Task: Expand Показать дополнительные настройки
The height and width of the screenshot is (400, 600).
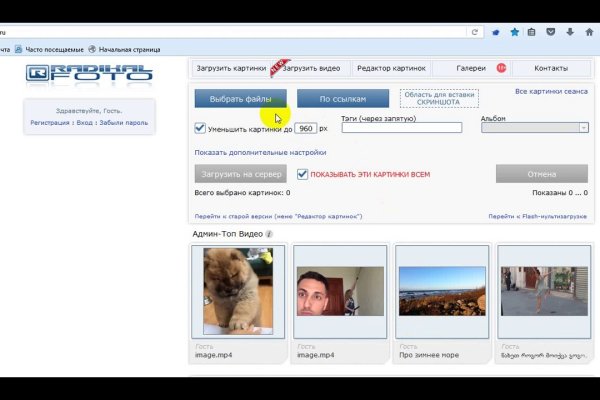Action: point(260,153)
